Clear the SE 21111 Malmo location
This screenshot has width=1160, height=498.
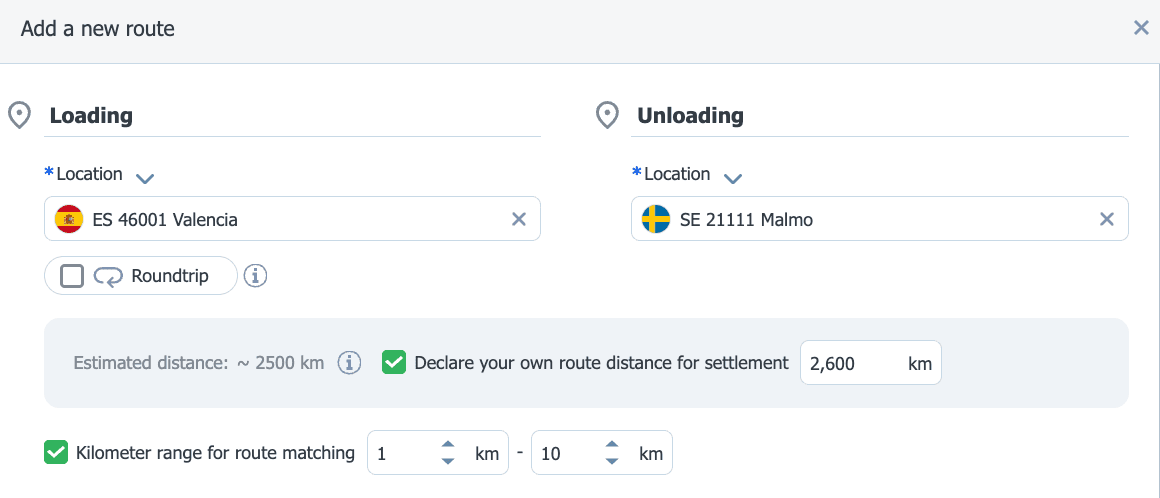click(x=1107, y=219)
